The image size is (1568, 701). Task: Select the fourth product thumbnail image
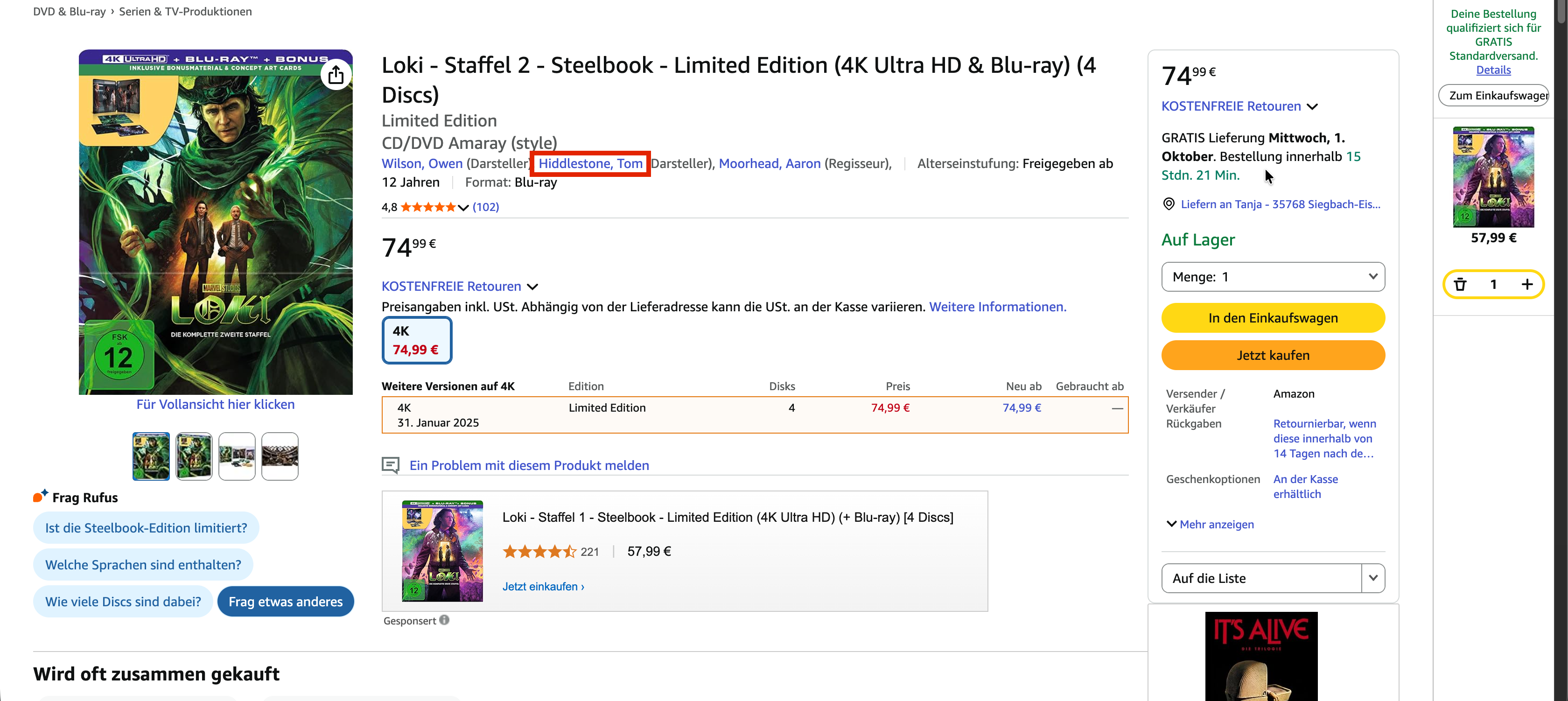click(280, 456)
